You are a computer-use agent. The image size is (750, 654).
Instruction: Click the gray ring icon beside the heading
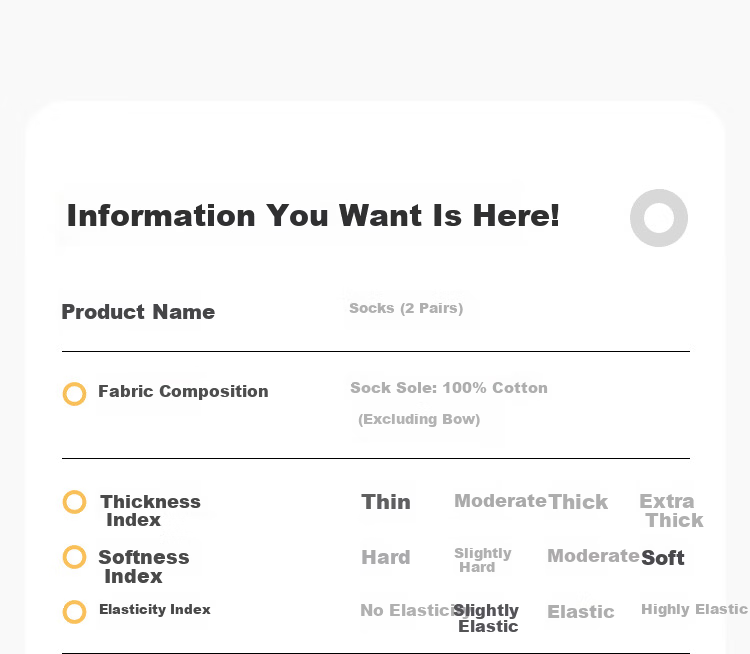pyautogui.click(x=659, y=218)
